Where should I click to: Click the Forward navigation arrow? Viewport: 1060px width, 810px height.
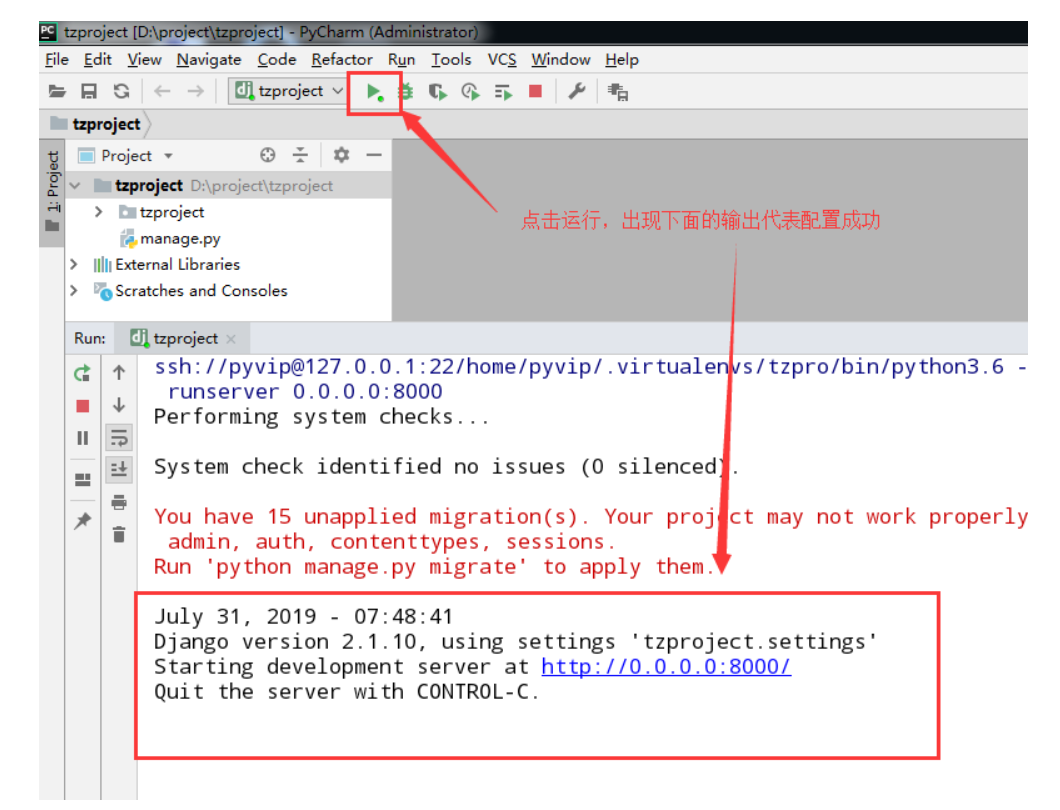tap(195, 91)
